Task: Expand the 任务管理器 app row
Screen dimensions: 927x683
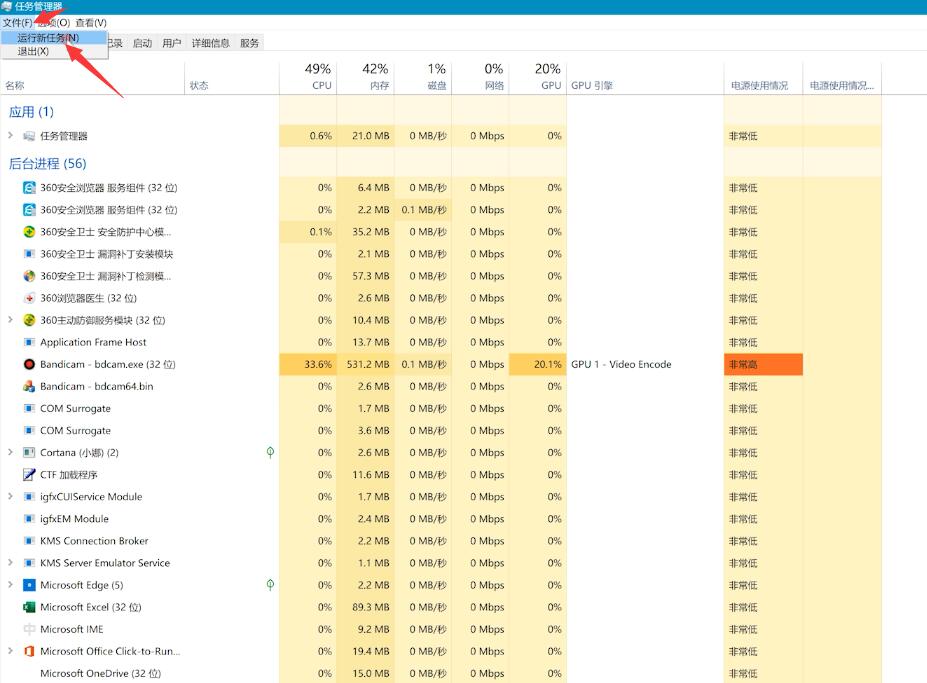Action: pos(10,135)
